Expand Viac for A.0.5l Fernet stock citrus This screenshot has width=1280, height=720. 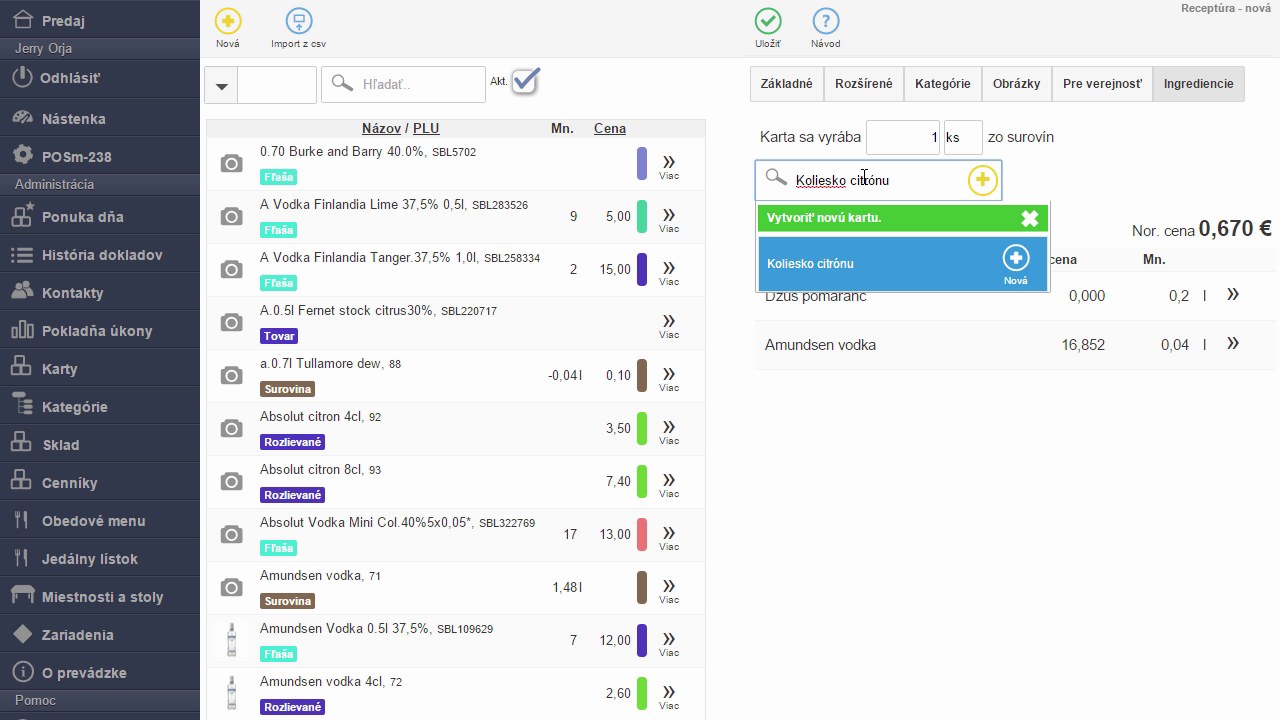669,324
